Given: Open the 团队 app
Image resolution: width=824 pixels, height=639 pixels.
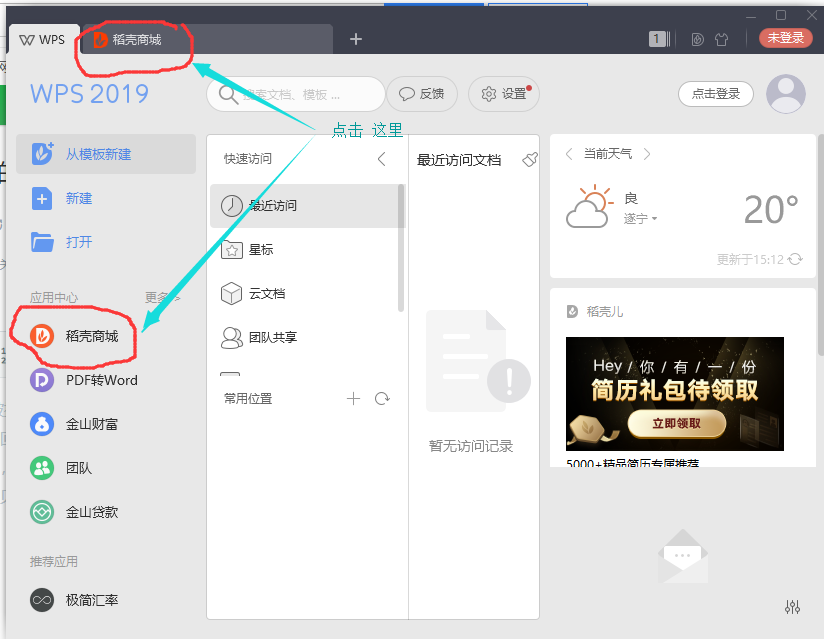Looking at the screenshot, I should click(x=61, y=468).
